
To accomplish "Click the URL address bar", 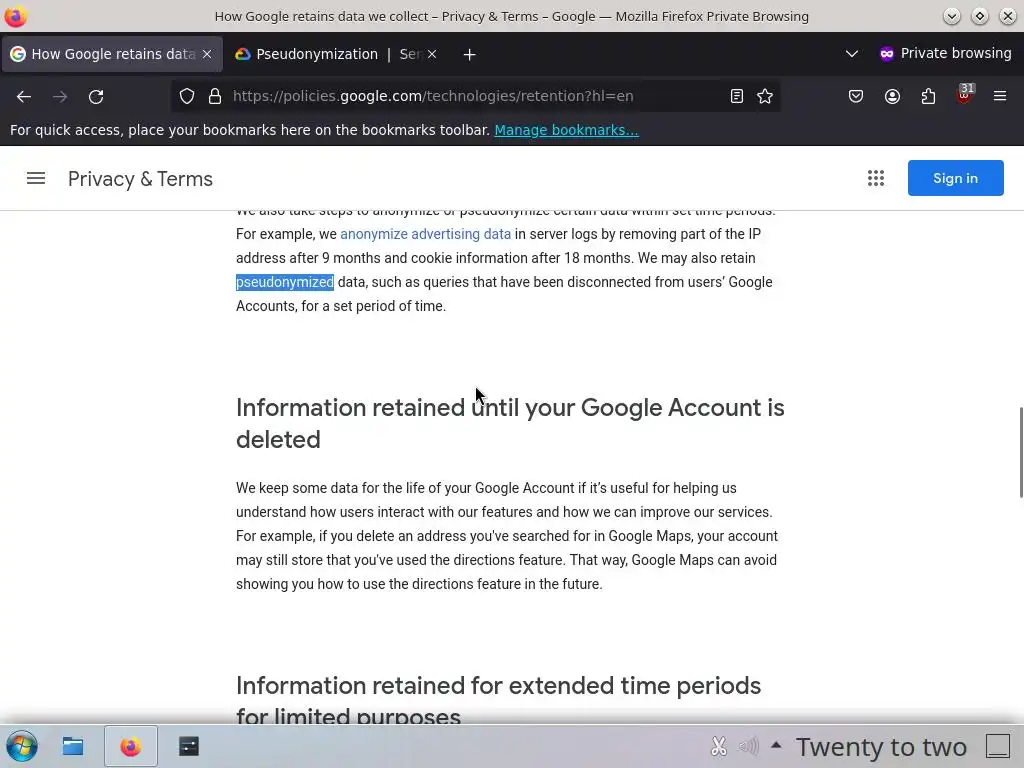I will [477, 97].
